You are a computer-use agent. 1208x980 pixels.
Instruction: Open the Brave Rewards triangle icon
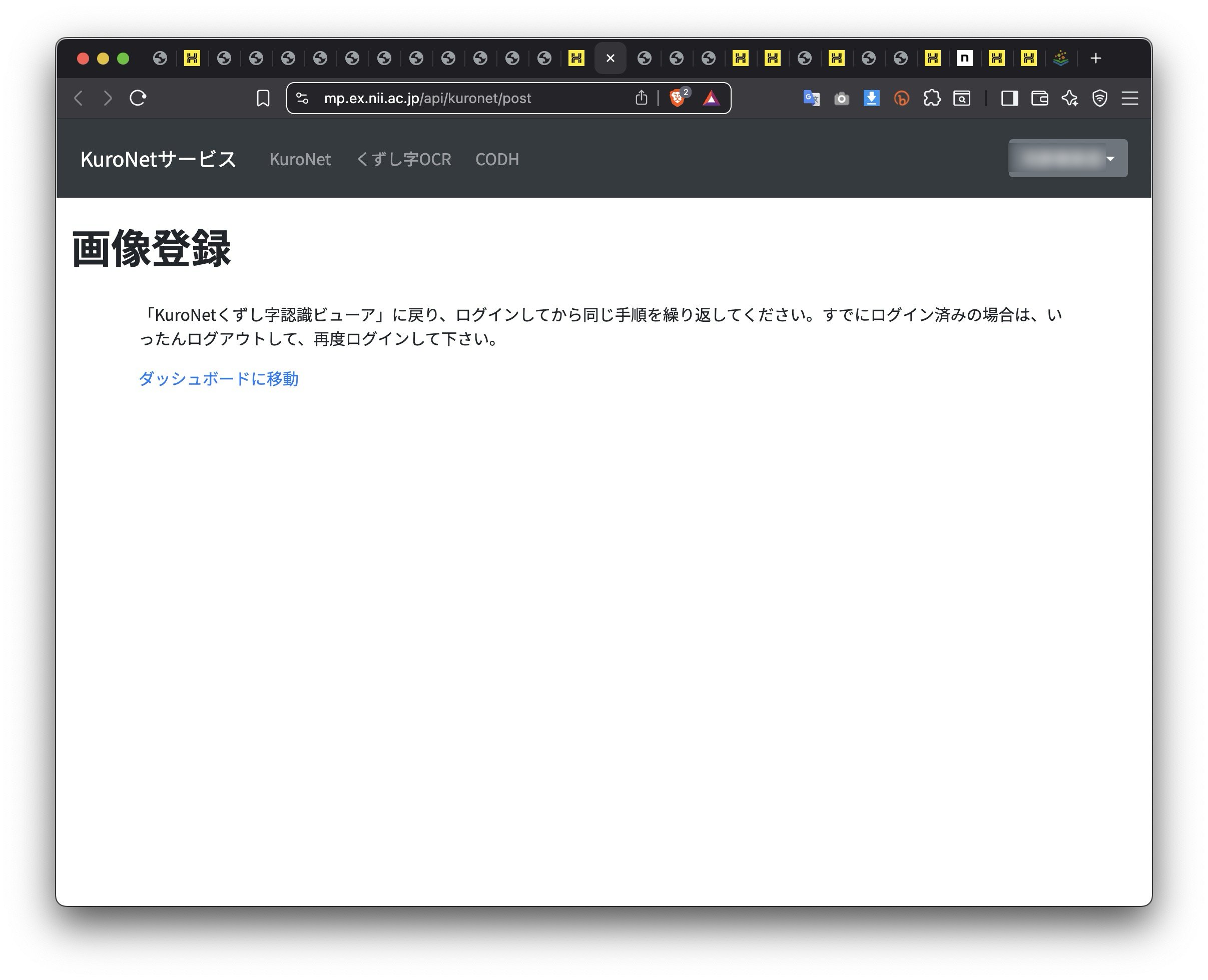(711, 98)
